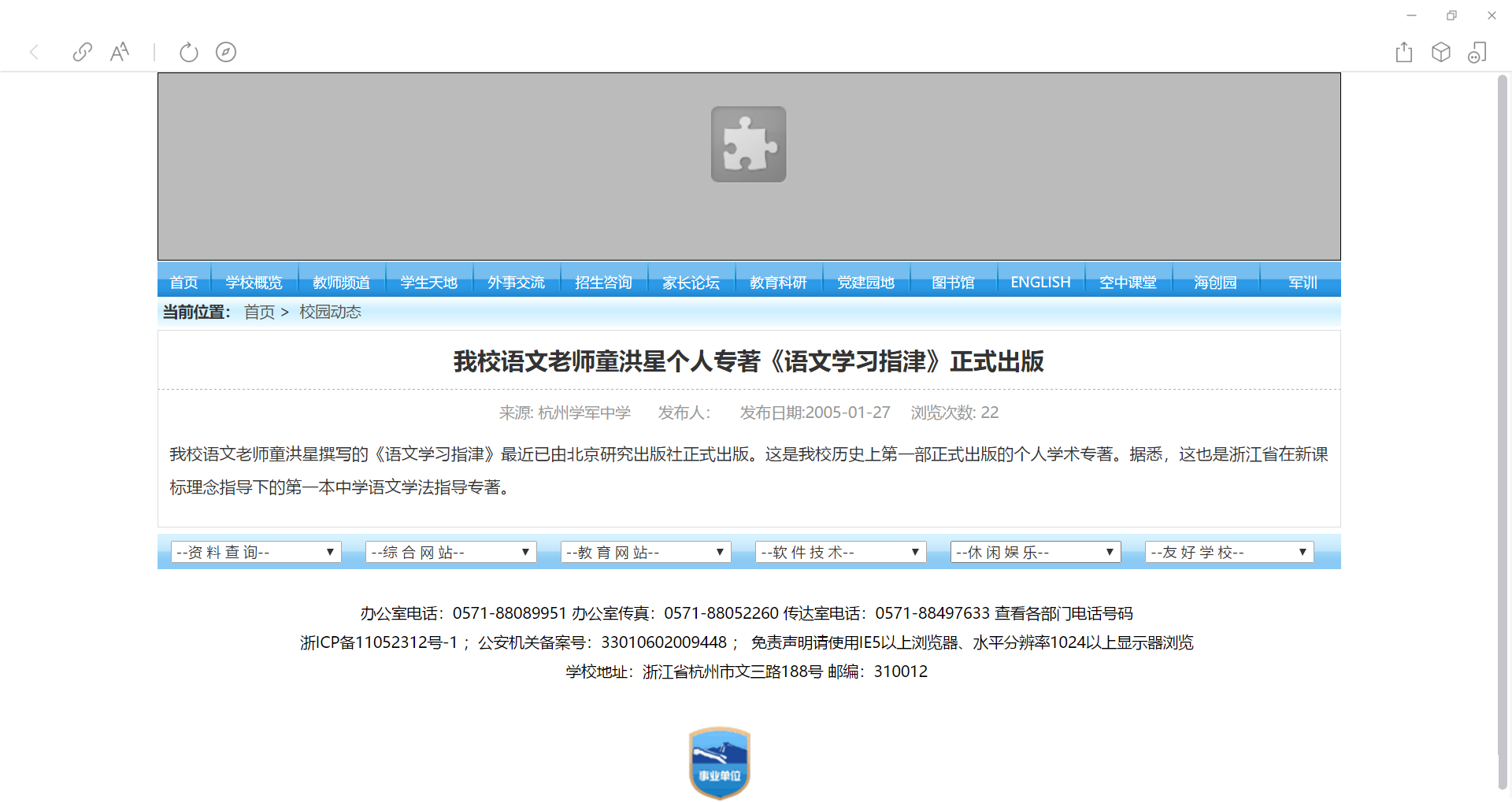Open the 军训 navigation item
The image size is (1512, 803).
point(1303,282)
